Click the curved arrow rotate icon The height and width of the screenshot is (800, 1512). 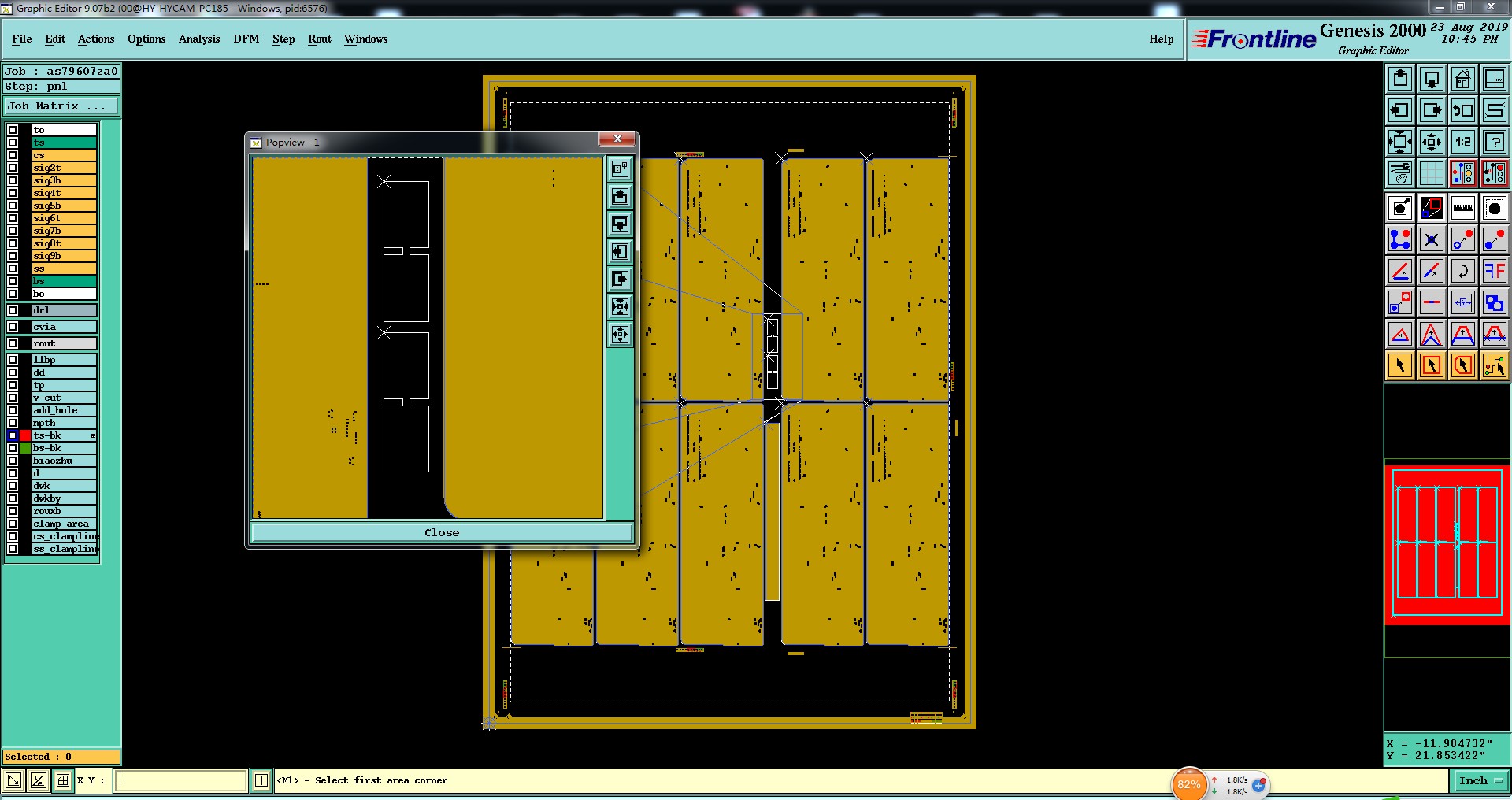pos(1463,271)
